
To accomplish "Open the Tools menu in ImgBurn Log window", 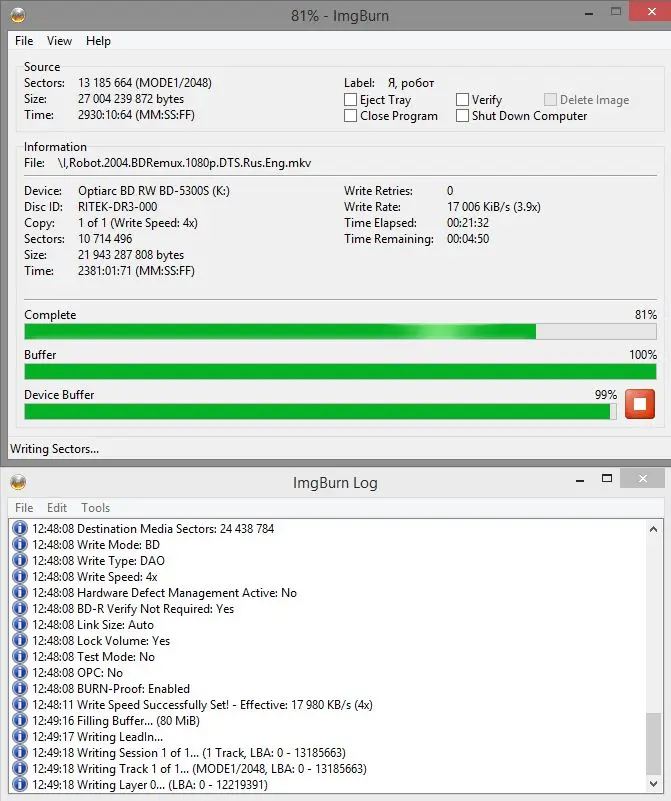I will [95, 508].
